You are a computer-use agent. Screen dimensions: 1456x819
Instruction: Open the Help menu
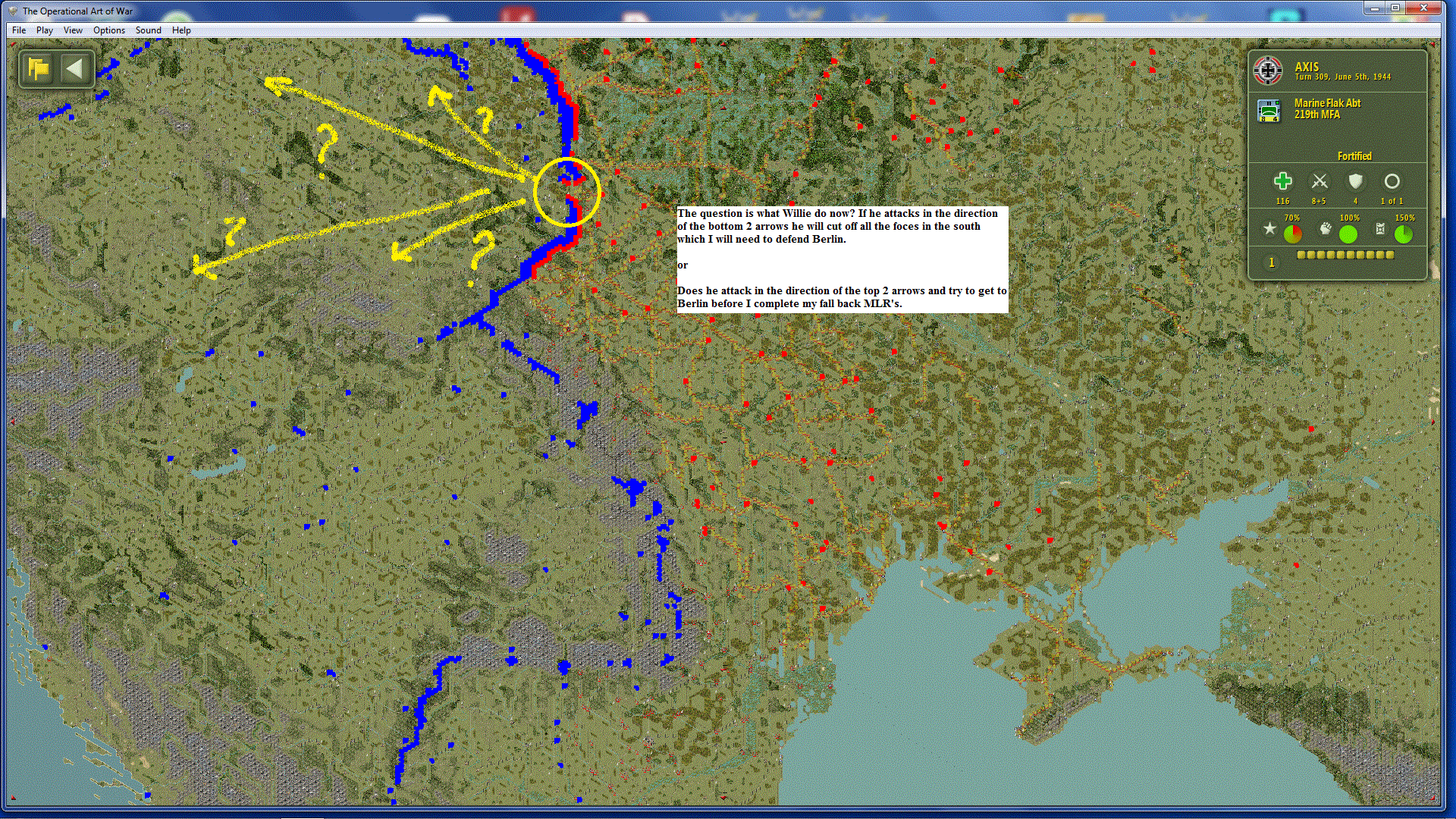(x=181, y=30)
